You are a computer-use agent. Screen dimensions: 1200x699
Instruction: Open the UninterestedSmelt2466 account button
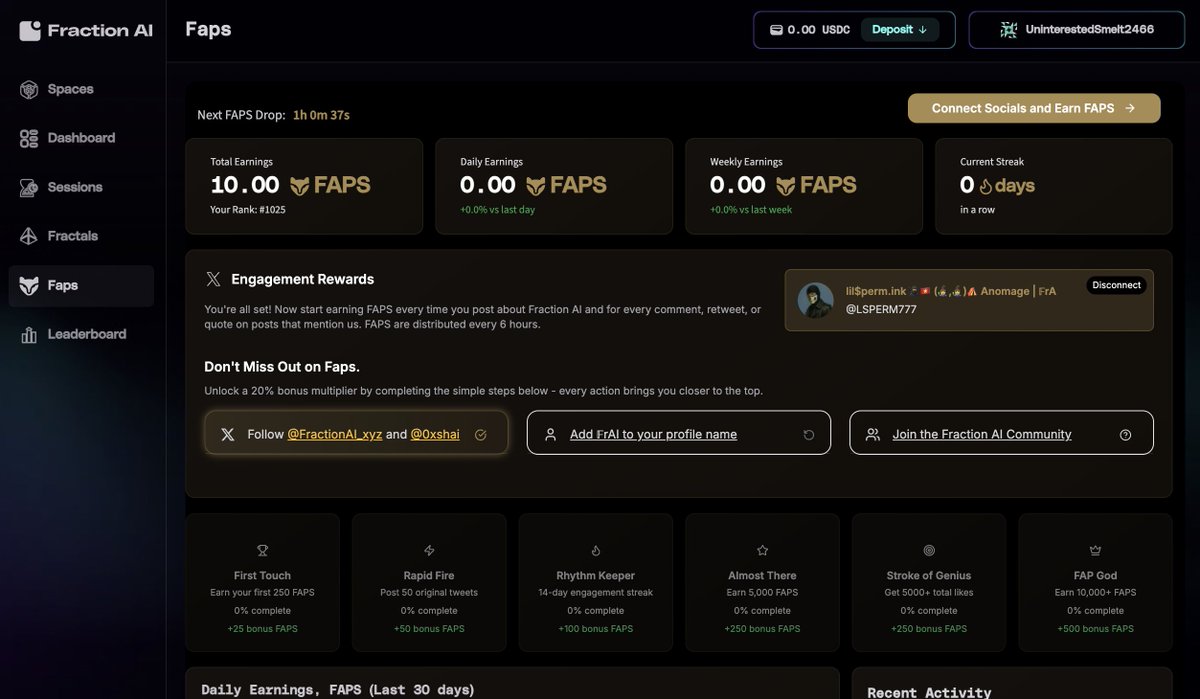click(1077, 30)
